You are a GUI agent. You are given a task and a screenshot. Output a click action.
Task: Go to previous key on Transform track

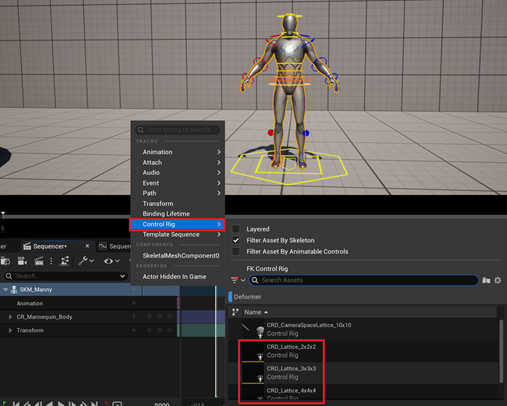(149, 330)
